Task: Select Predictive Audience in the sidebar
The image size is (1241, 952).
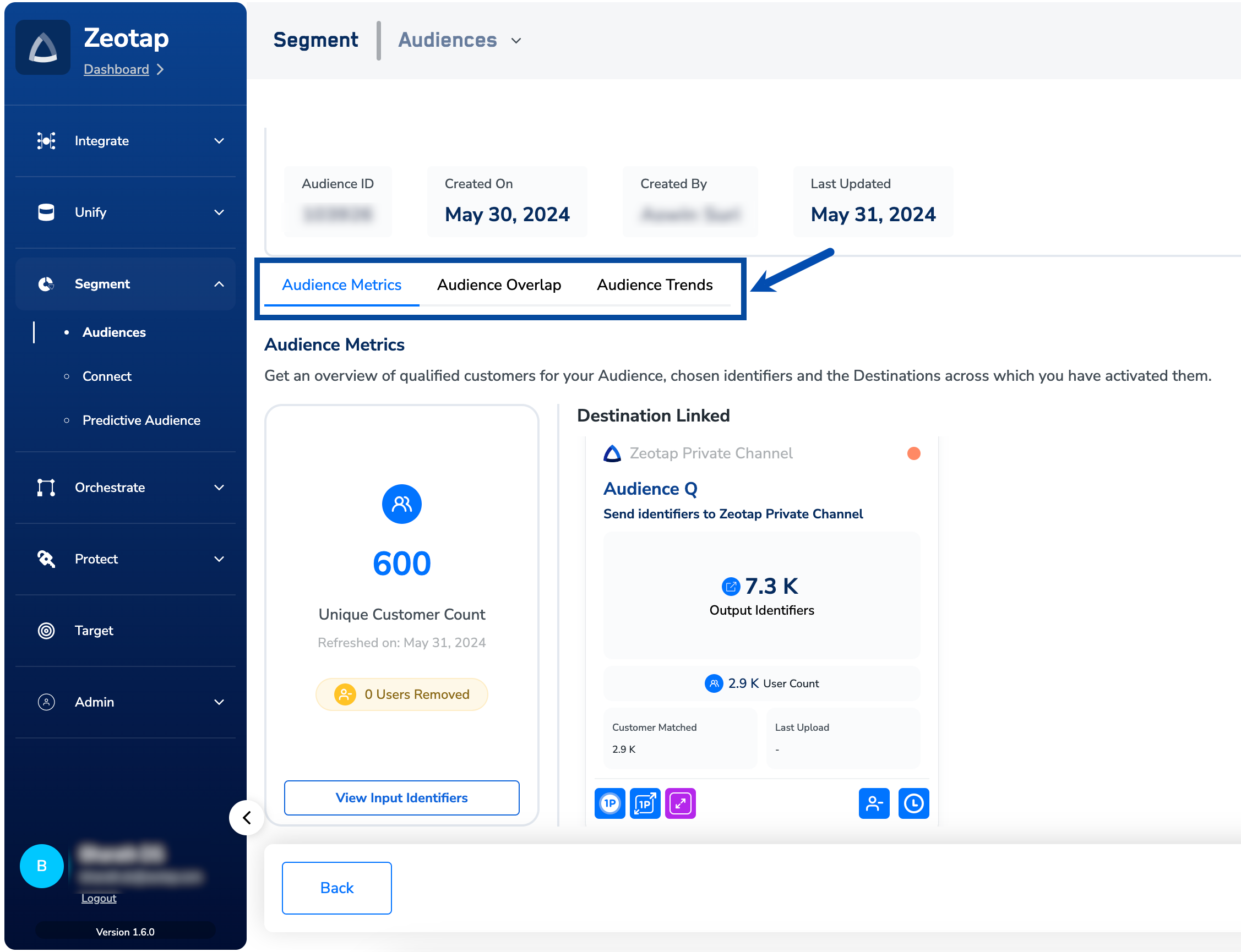Action: pos(141,420)
